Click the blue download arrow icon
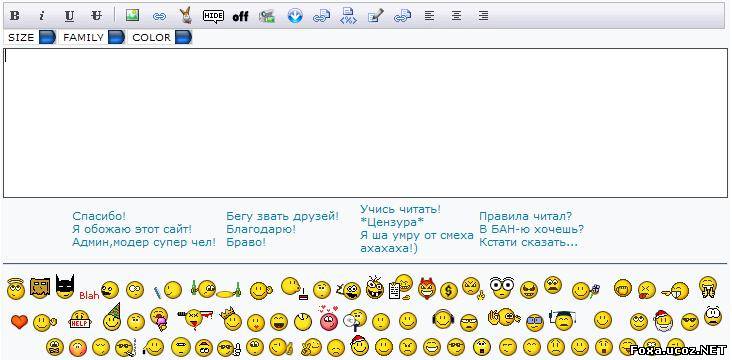732x360 pixels. [295, 16]
